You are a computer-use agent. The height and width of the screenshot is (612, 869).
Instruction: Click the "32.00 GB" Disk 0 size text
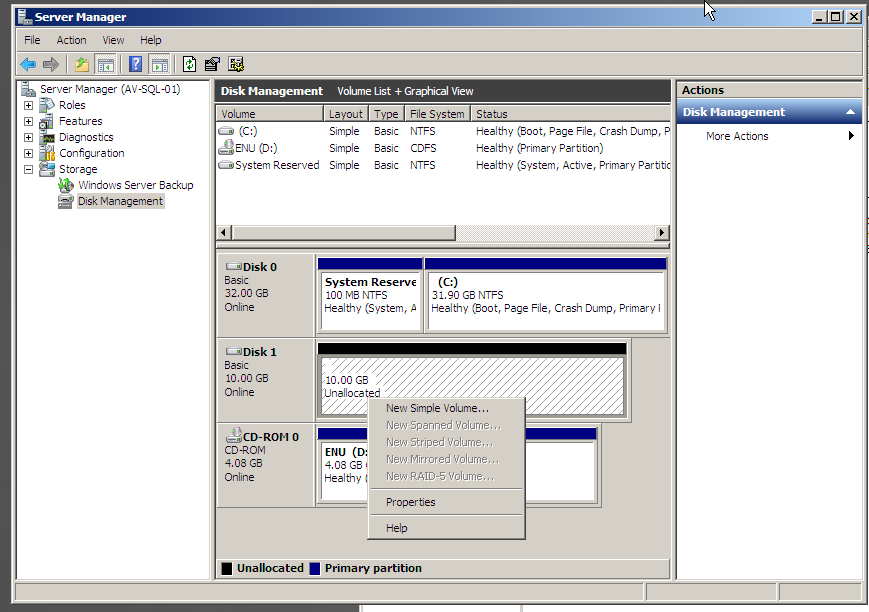pyautogui.click(x=246, y=293)
